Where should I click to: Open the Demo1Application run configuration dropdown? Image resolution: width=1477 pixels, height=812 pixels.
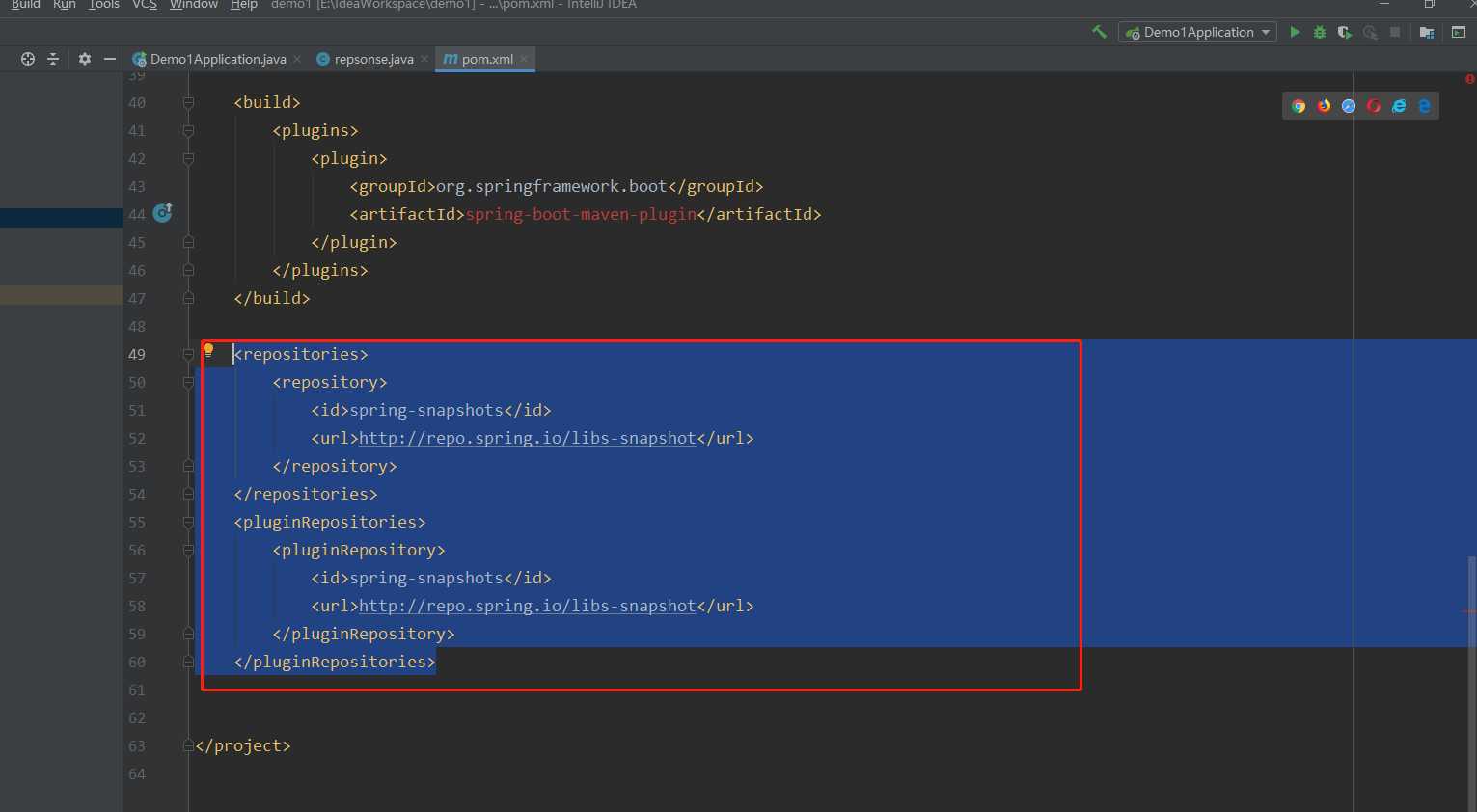point(1197,32)
